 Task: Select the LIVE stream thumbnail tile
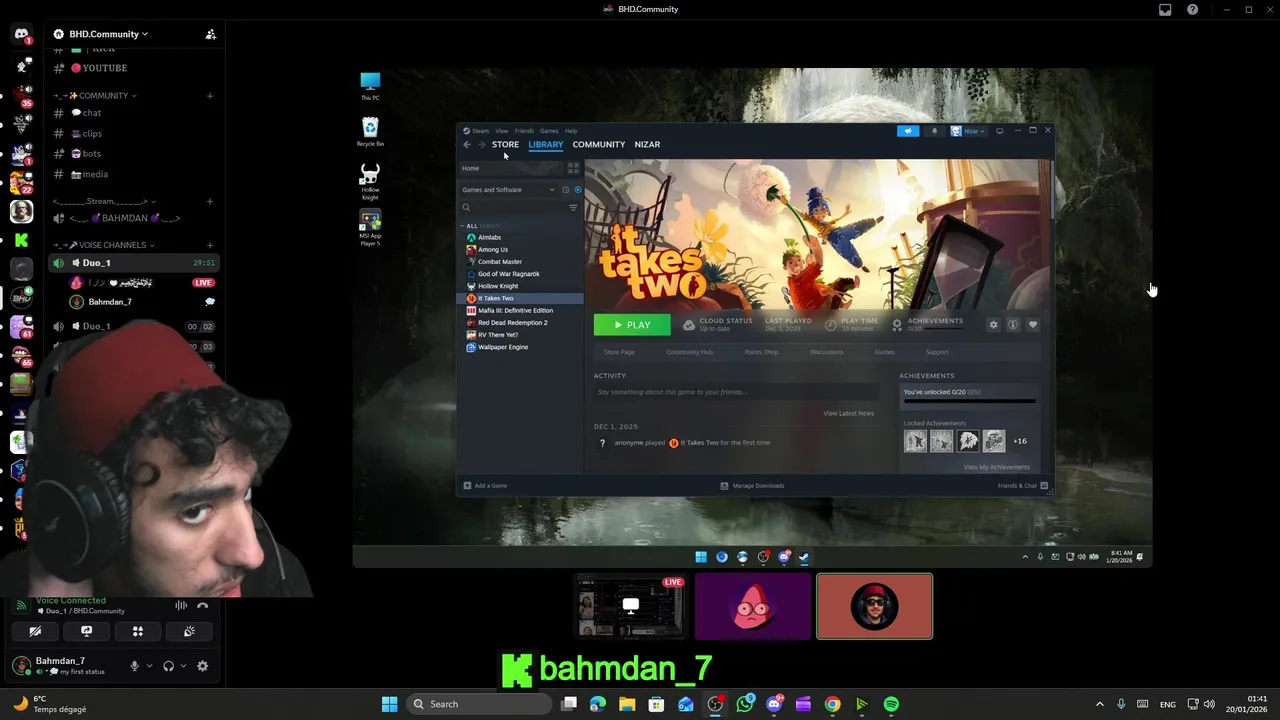pos(631,606)
